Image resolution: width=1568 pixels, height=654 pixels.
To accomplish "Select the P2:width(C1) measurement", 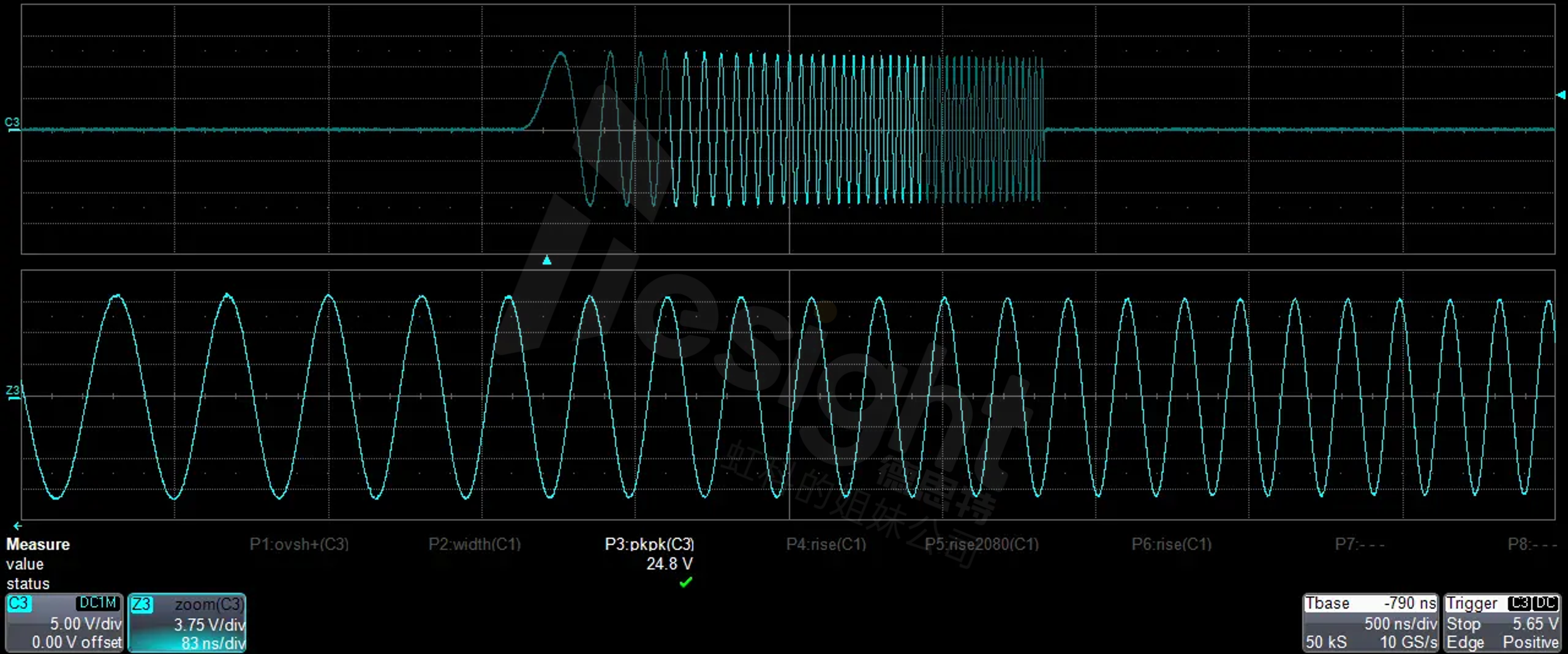I will [x=475, y=544].
